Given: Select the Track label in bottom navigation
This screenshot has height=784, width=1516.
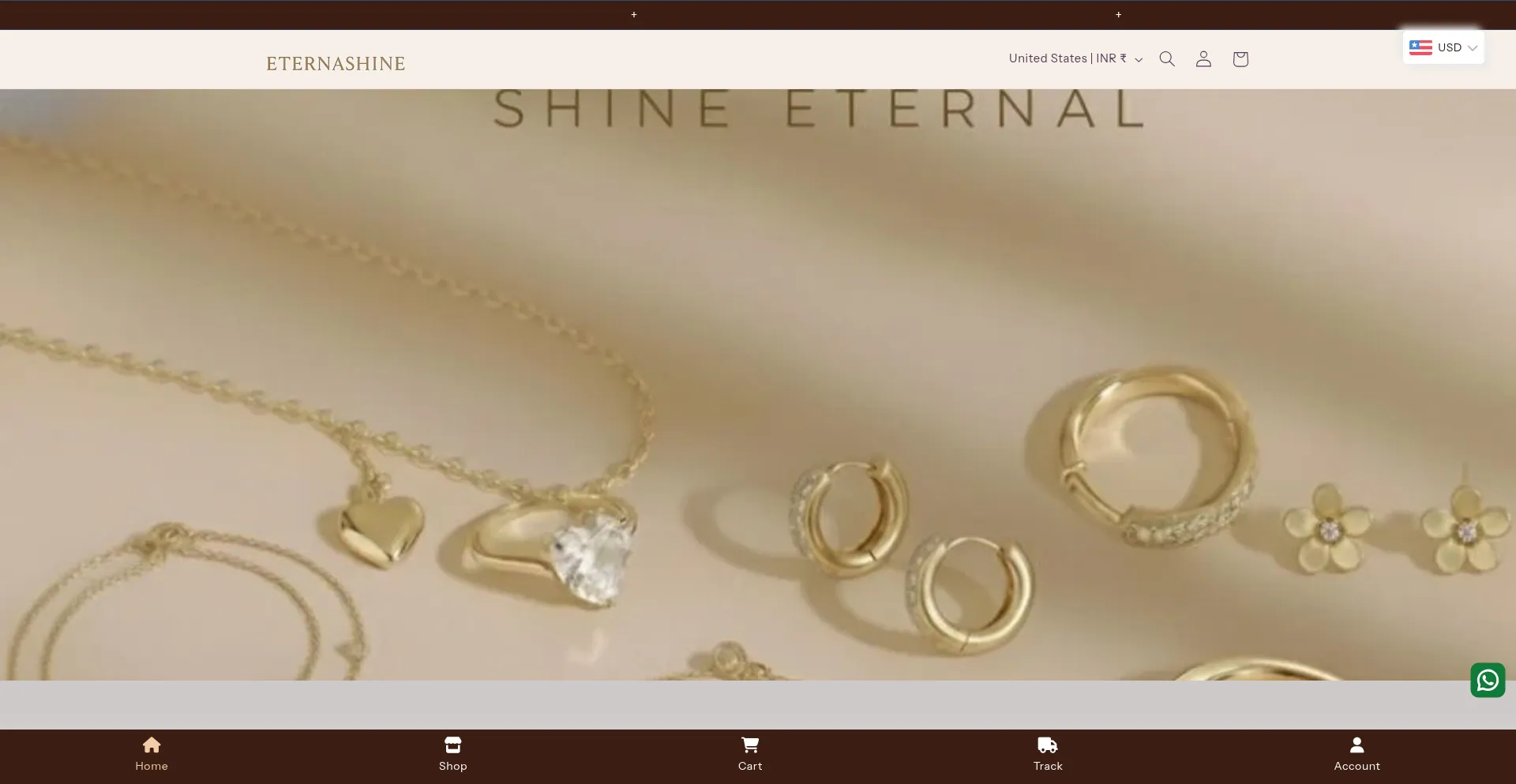Looking at the screenshot, I should coord(1048,766).
